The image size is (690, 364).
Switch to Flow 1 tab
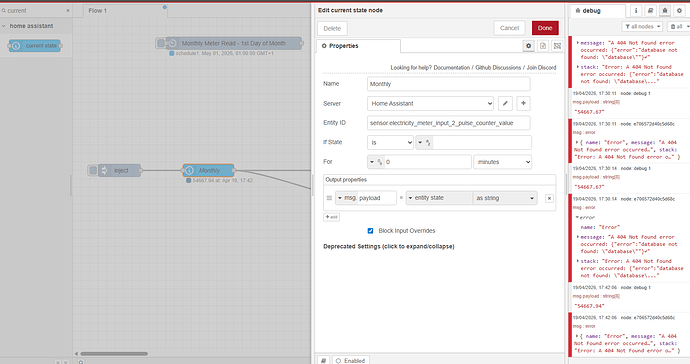tap(125, 11)
